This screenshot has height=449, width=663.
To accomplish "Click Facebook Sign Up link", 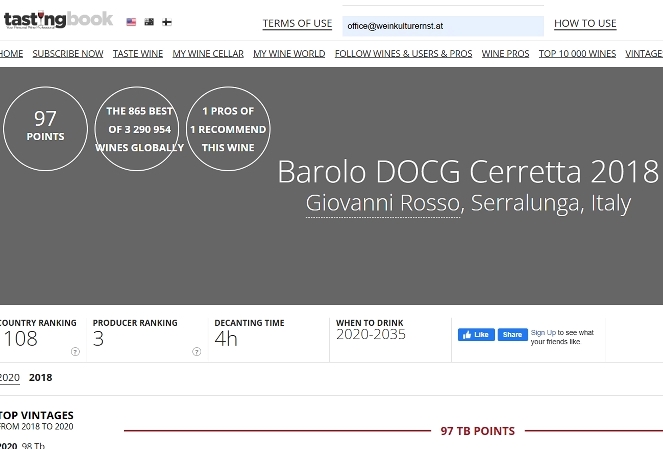I will point(543,332).
